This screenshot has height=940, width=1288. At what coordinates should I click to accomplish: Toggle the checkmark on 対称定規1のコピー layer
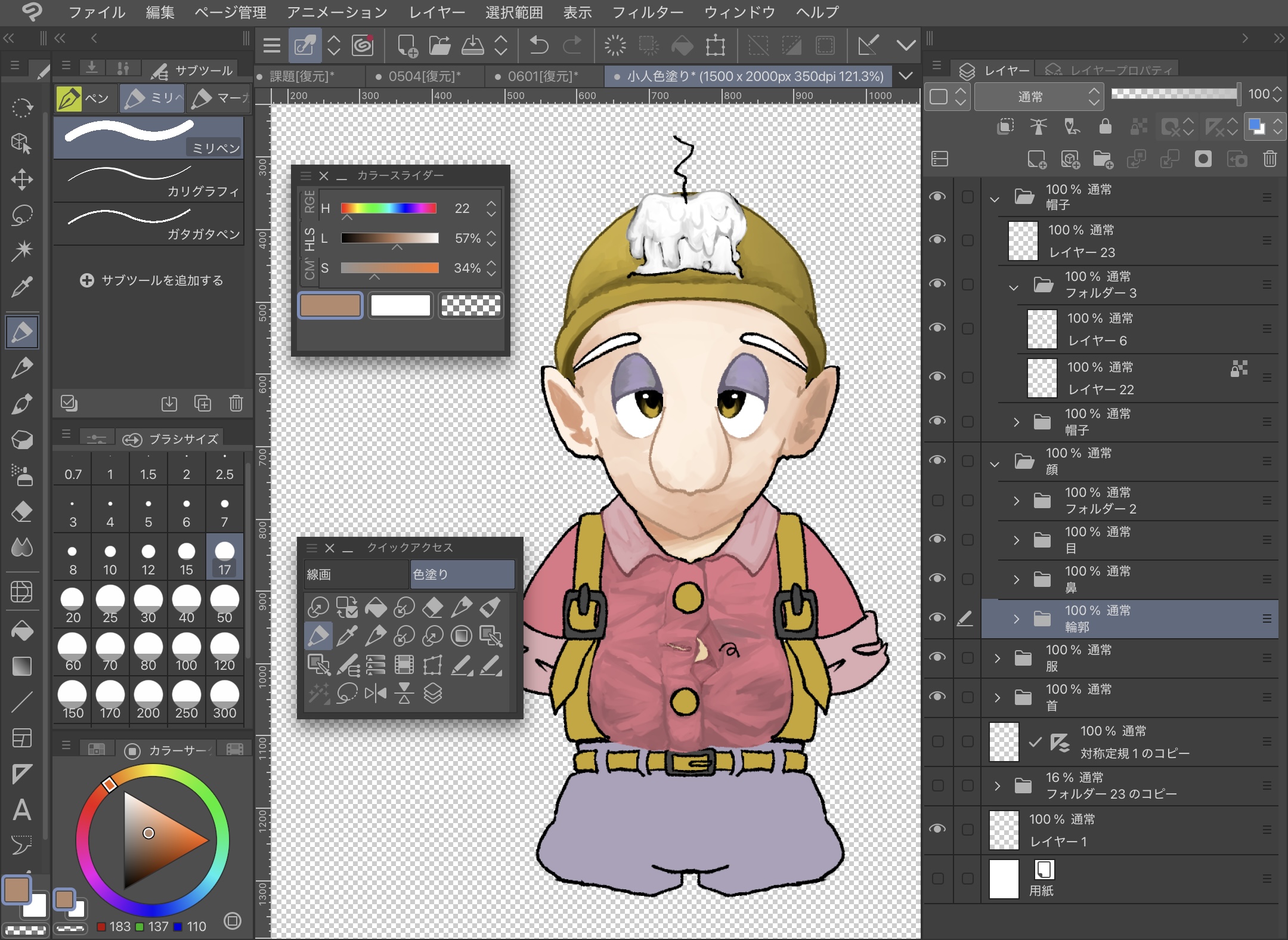point(1036,742)
